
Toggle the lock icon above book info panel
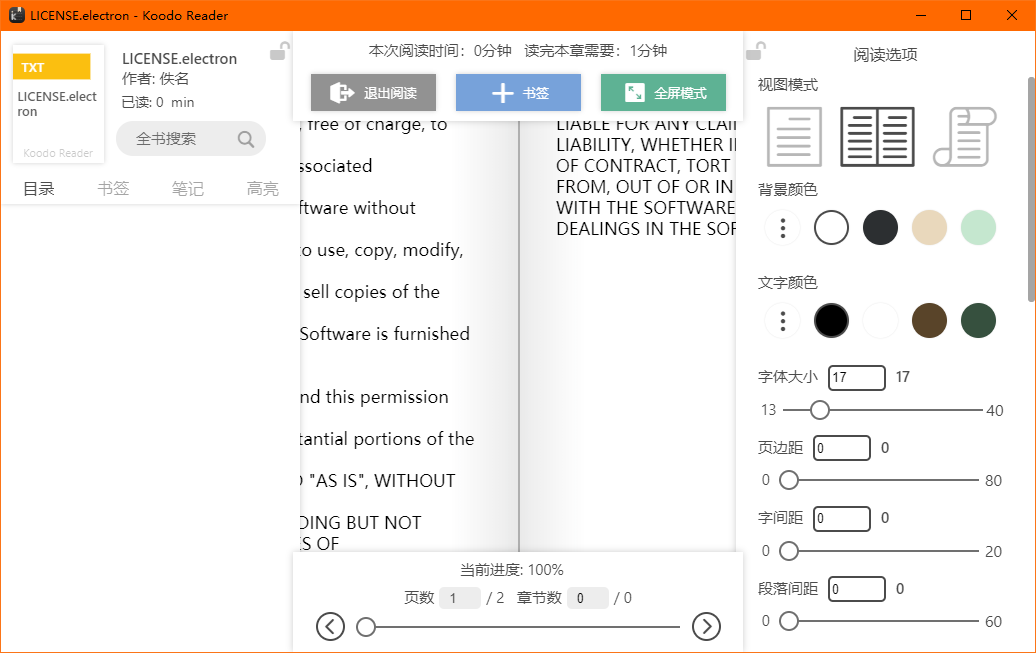280,50
